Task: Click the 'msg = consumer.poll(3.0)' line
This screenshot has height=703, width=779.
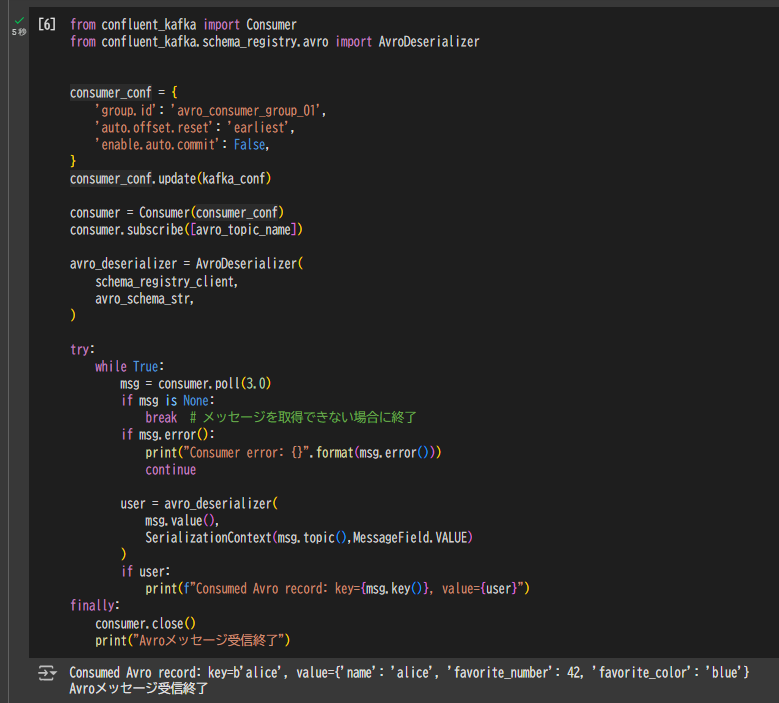Action: coord(195,384)
